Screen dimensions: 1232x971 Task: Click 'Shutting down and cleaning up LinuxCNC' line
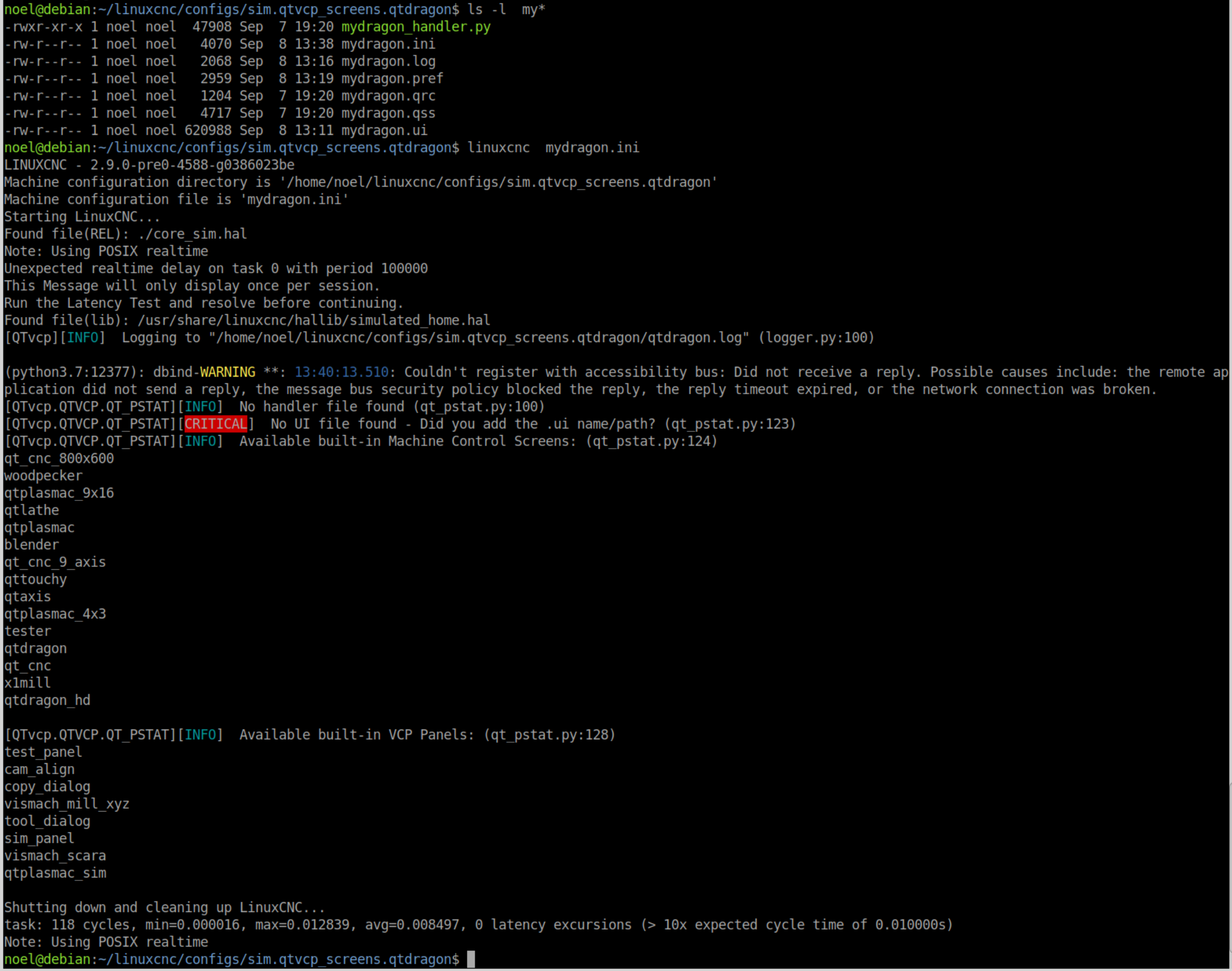(x=165, y=908)
